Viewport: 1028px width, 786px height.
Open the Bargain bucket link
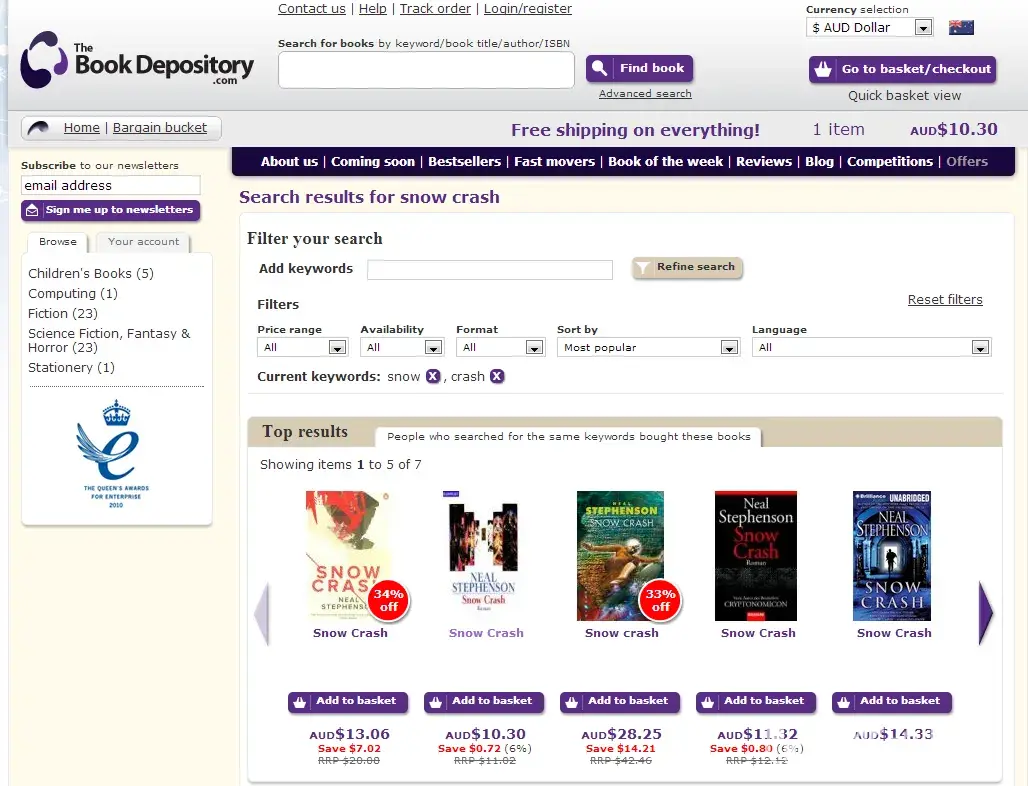point(159,128)
